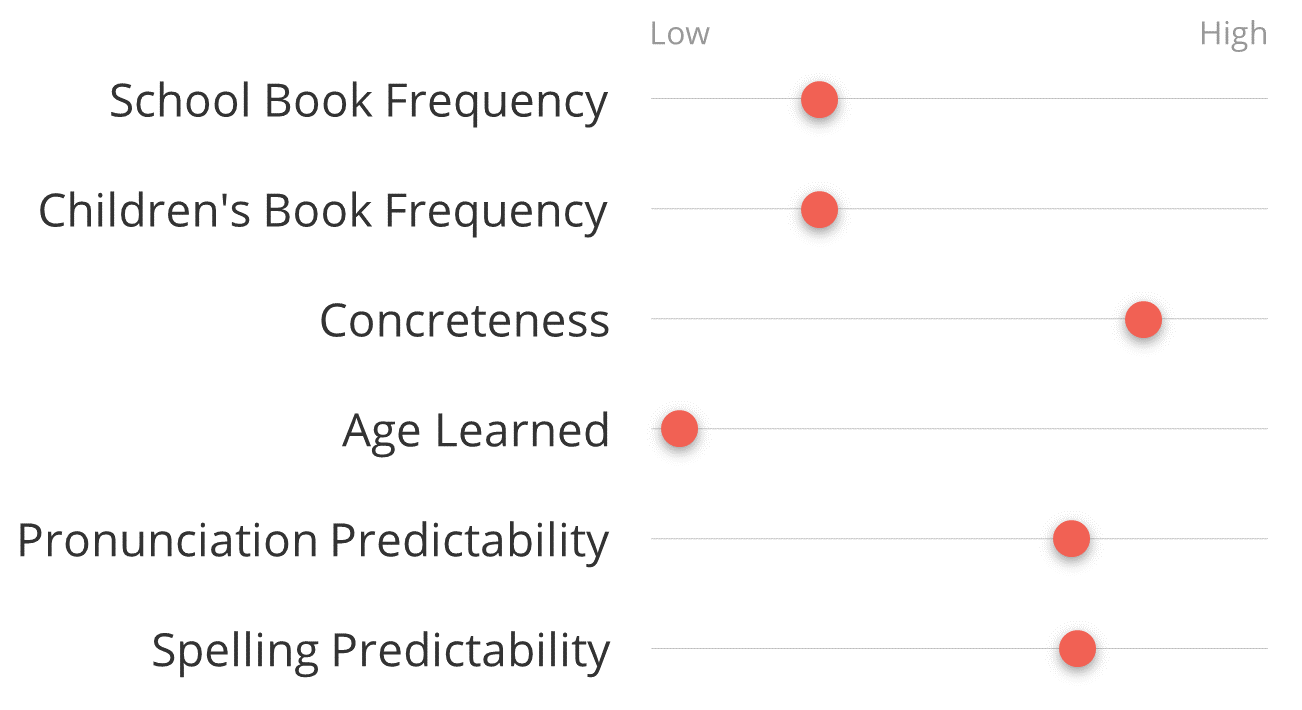Viewport: 1302px width, 710px height.
Task: Click the School Book Frequency slider dot
Action: [x=819, y=99]
